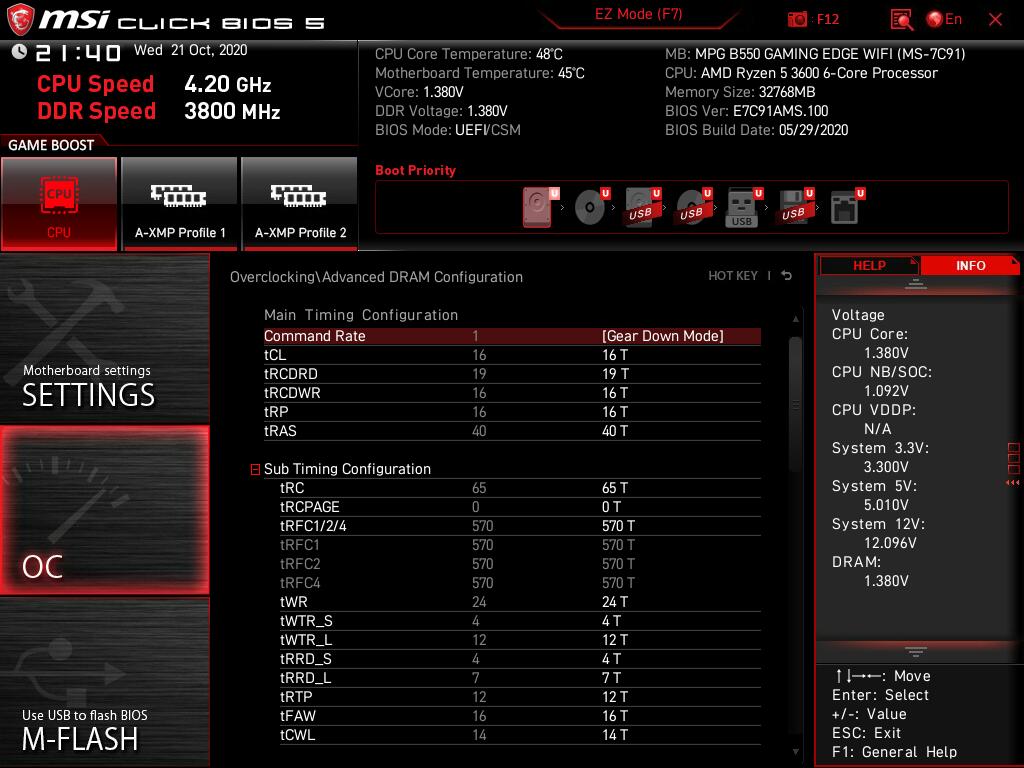Select the USB key boot device icon
1024x768 pixels.
click(744, 207)
